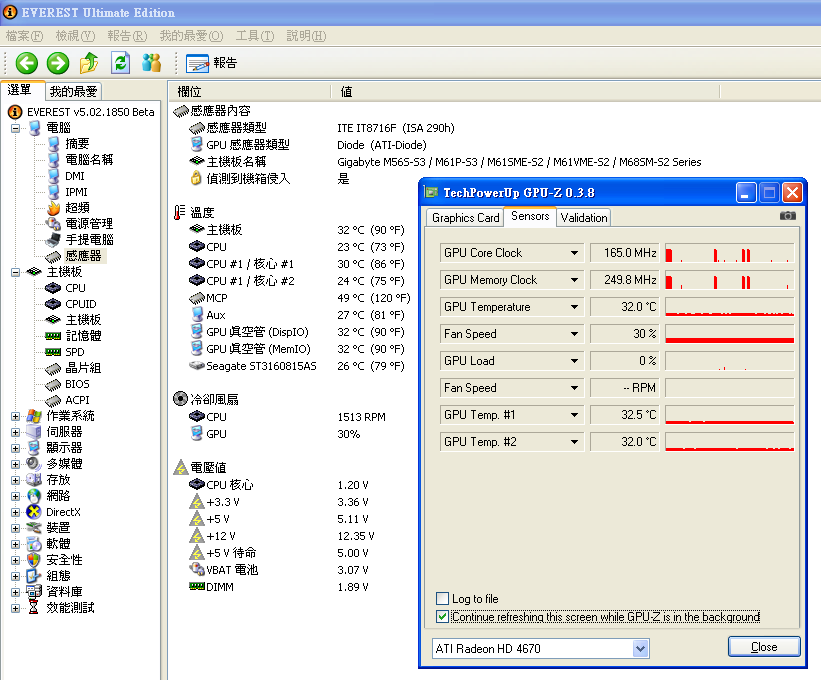Go forward with the green right arrow
This screenshot has width=821, height=680.
[58, 63]
